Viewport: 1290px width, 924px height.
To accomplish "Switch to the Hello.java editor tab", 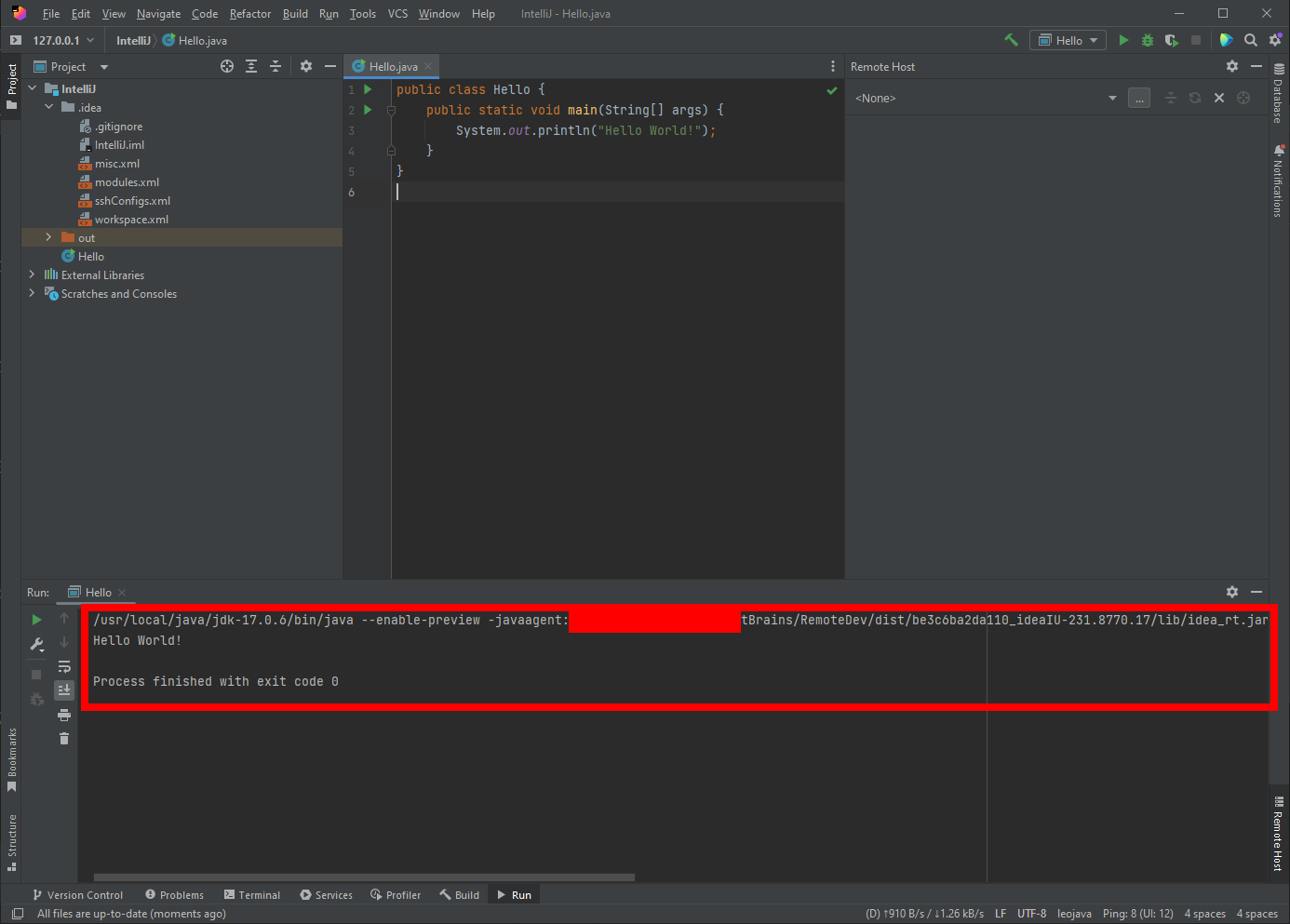I will tap(393, 66).
